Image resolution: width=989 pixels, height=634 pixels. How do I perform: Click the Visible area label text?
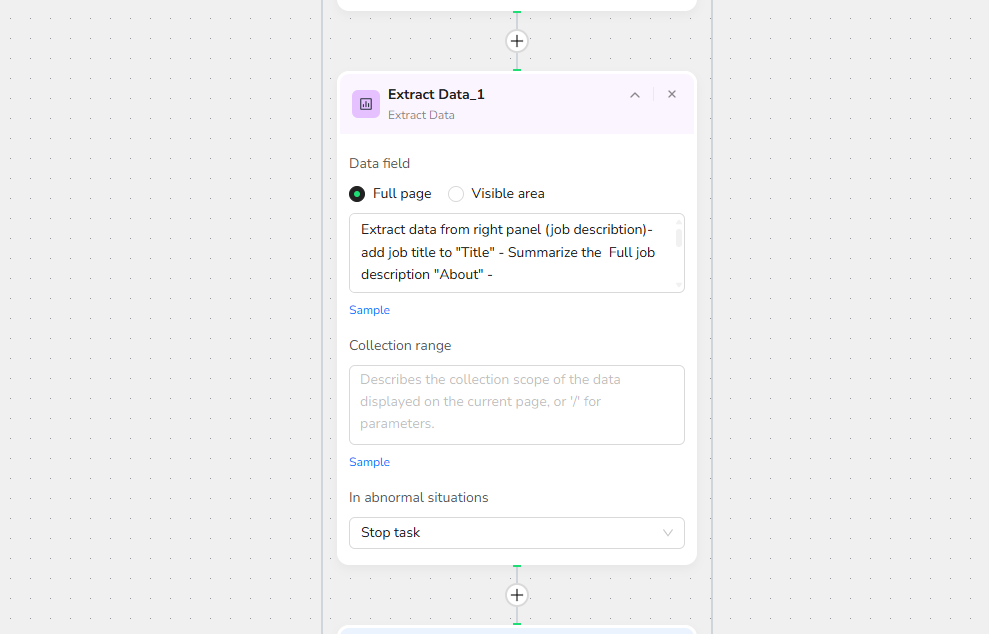(x=508, y=194)
